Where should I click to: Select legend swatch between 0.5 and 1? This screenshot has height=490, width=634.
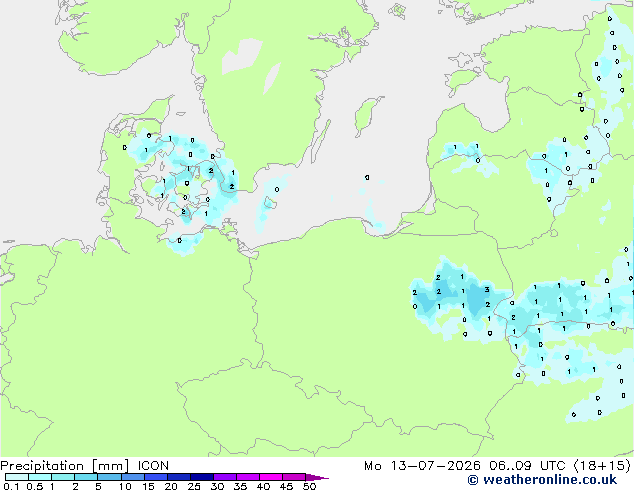pyautogui.click(x=40, y=477)
